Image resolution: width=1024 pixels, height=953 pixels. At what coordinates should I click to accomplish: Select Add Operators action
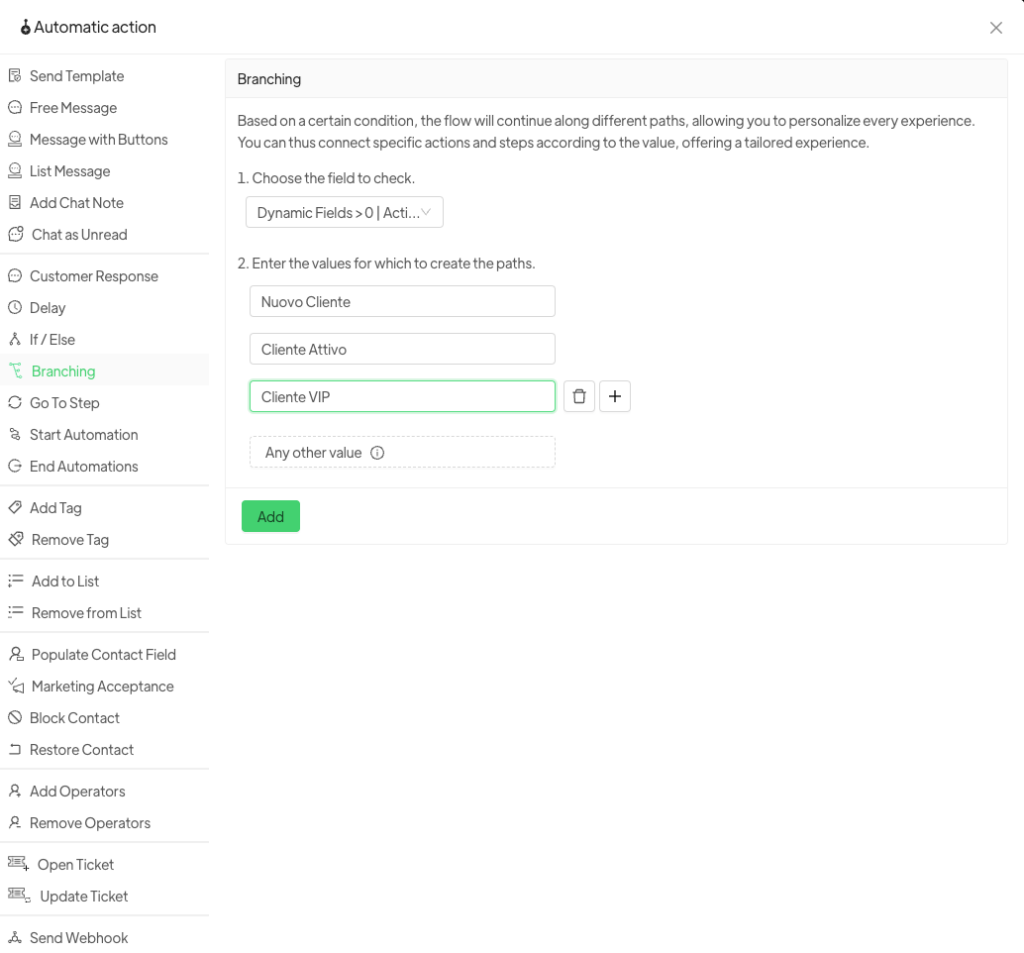point(77,792)
